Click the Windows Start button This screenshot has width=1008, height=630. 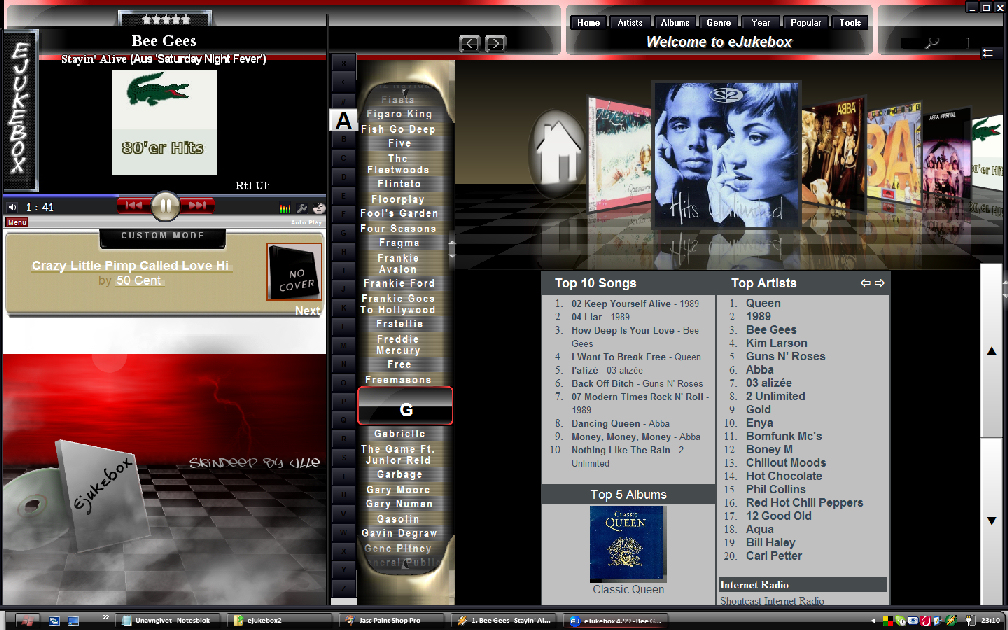pyautogui.click(x=26, y=620)
